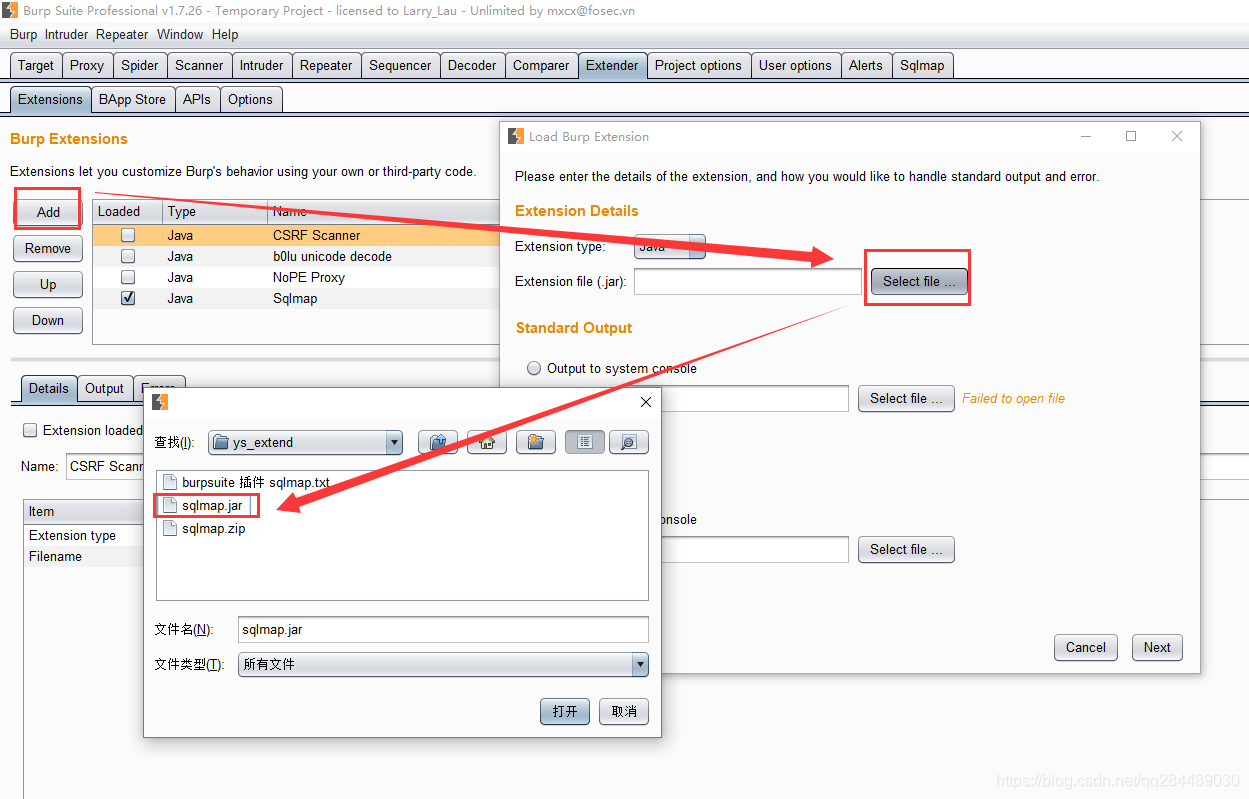1249x799 pixels.
Task: Open the Help menu
Action: [x=225, y=34]
